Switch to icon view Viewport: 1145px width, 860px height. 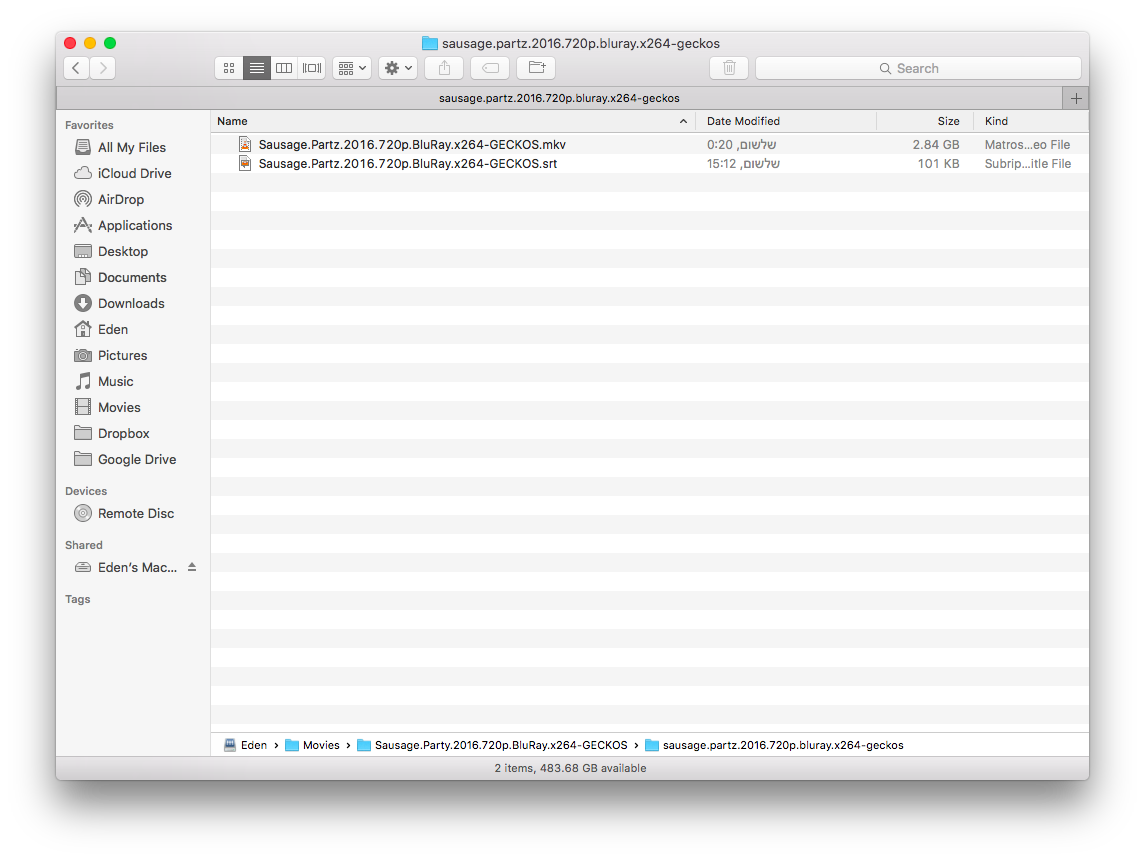point(229,68)
